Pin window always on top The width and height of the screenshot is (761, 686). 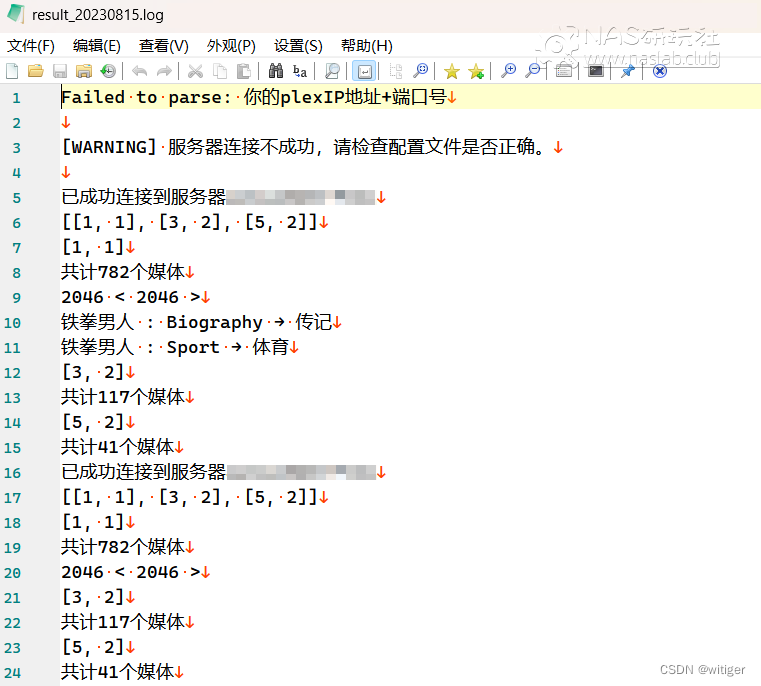[628, 71]
